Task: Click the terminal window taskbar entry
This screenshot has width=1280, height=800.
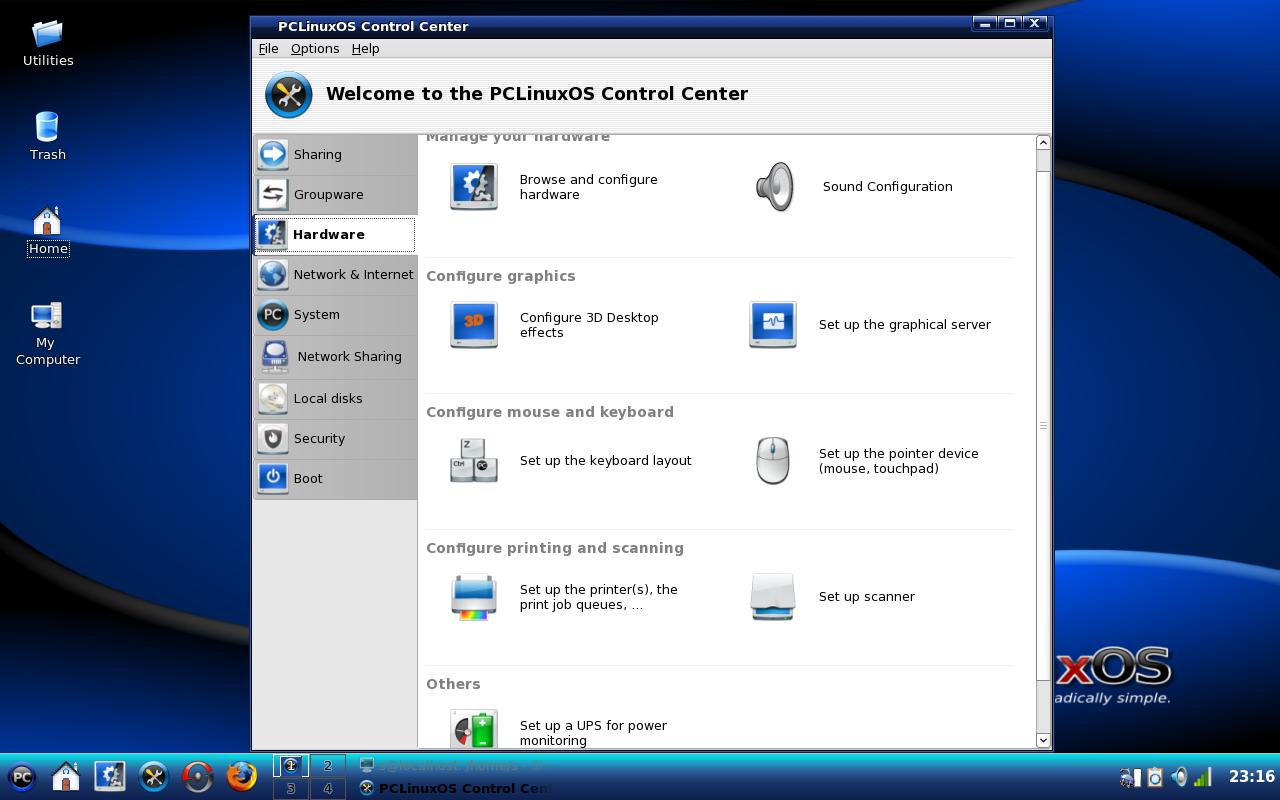Action: click(x=453, y=765)
